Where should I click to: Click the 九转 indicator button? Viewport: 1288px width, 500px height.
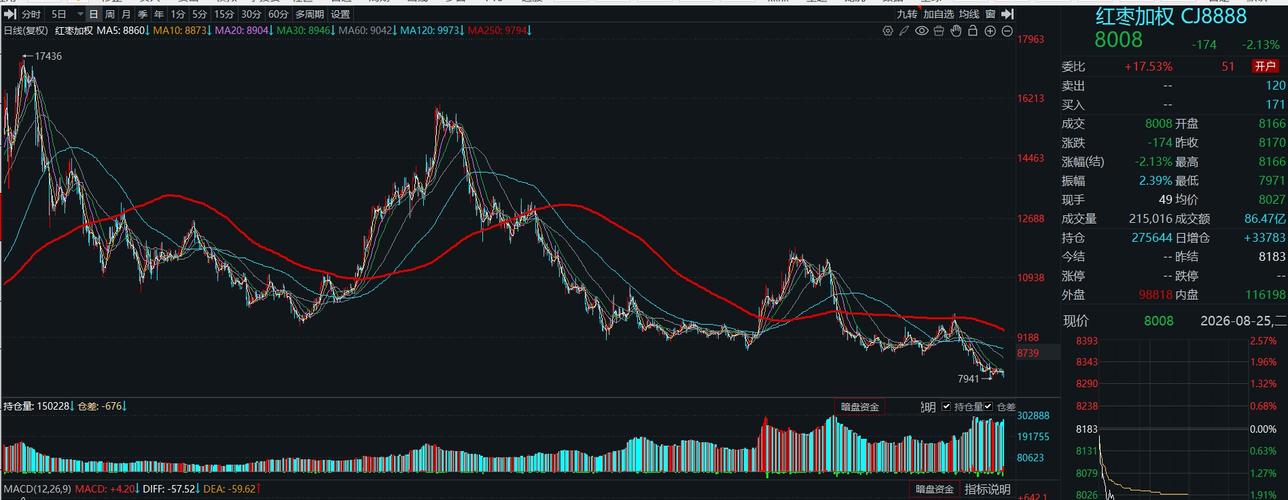(x=907, y=14)
